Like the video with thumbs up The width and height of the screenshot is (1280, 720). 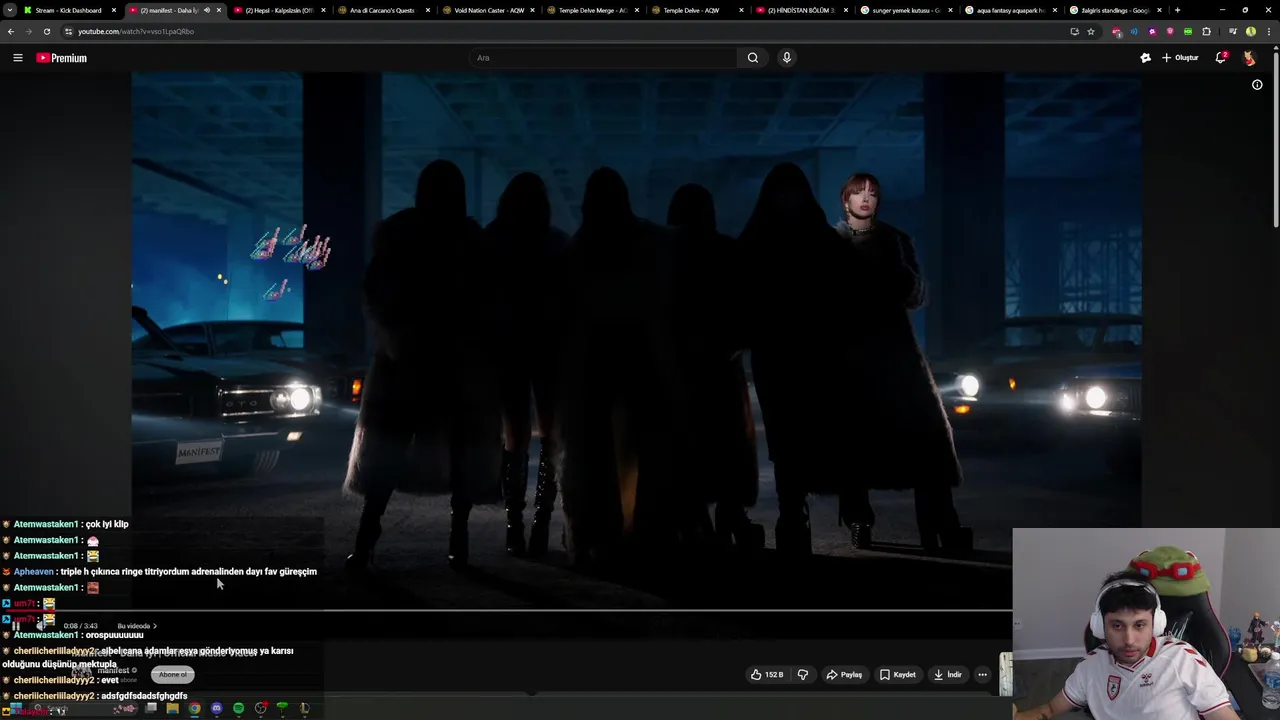(x=757, y=675)
